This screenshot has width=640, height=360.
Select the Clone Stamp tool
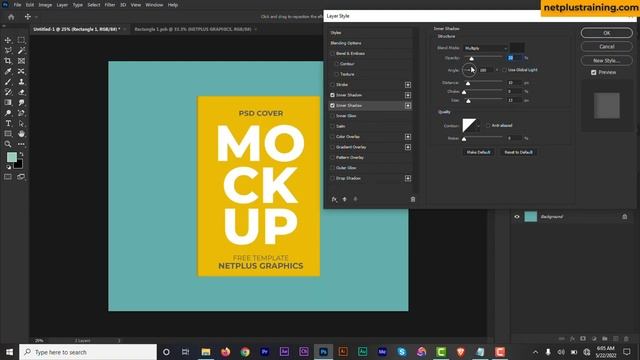[21, 82]
